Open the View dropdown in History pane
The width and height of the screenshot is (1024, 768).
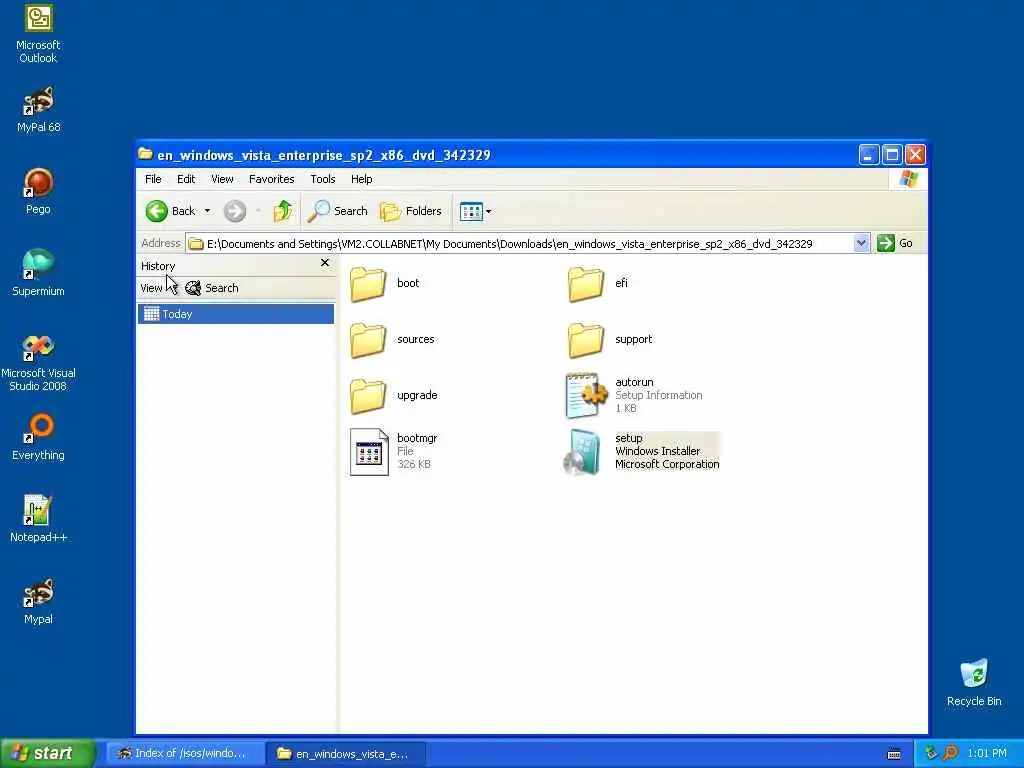[157, 288]
